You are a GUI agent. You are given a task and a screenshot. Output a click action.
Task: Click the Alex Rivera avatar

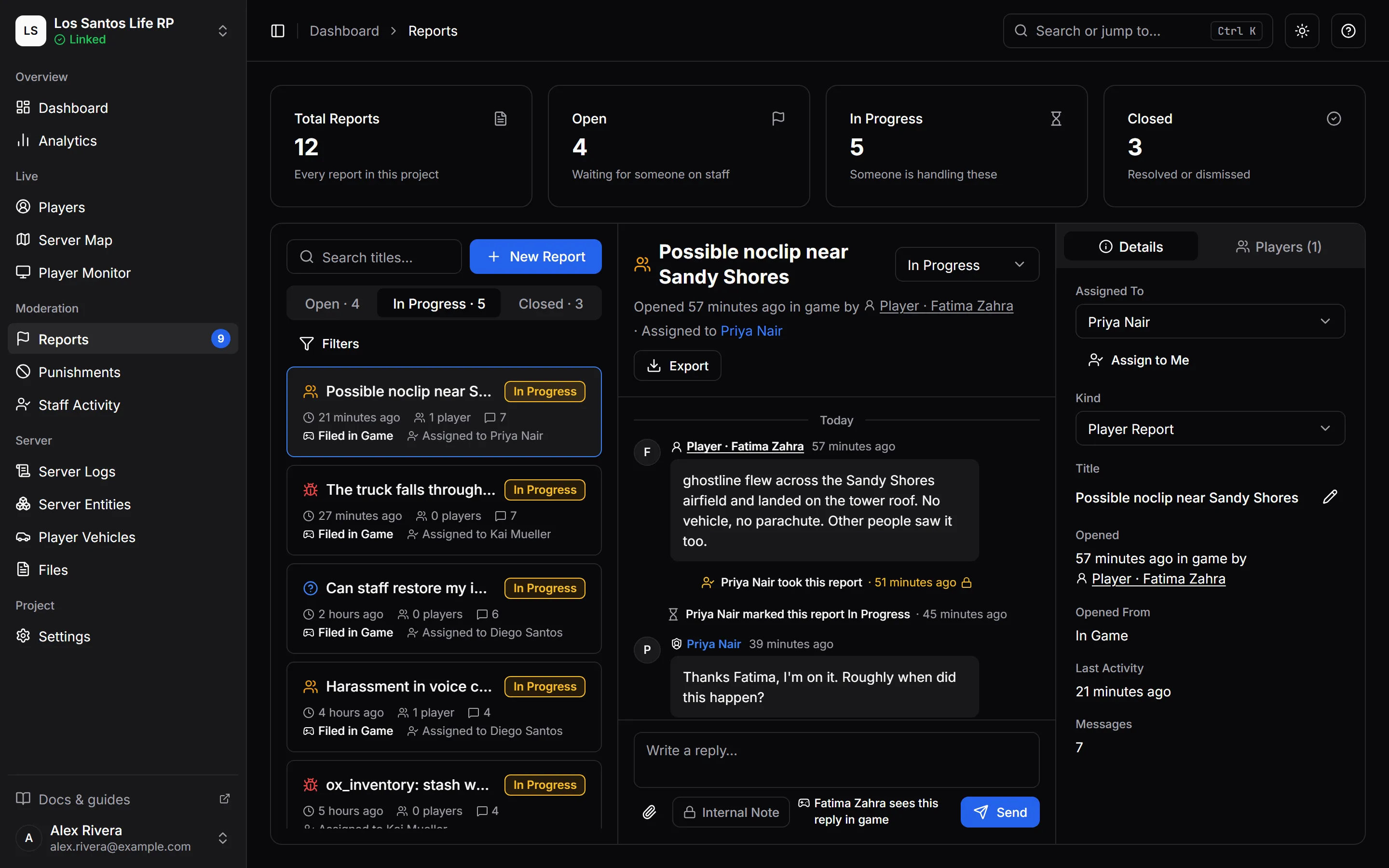[x=29, y=838]
